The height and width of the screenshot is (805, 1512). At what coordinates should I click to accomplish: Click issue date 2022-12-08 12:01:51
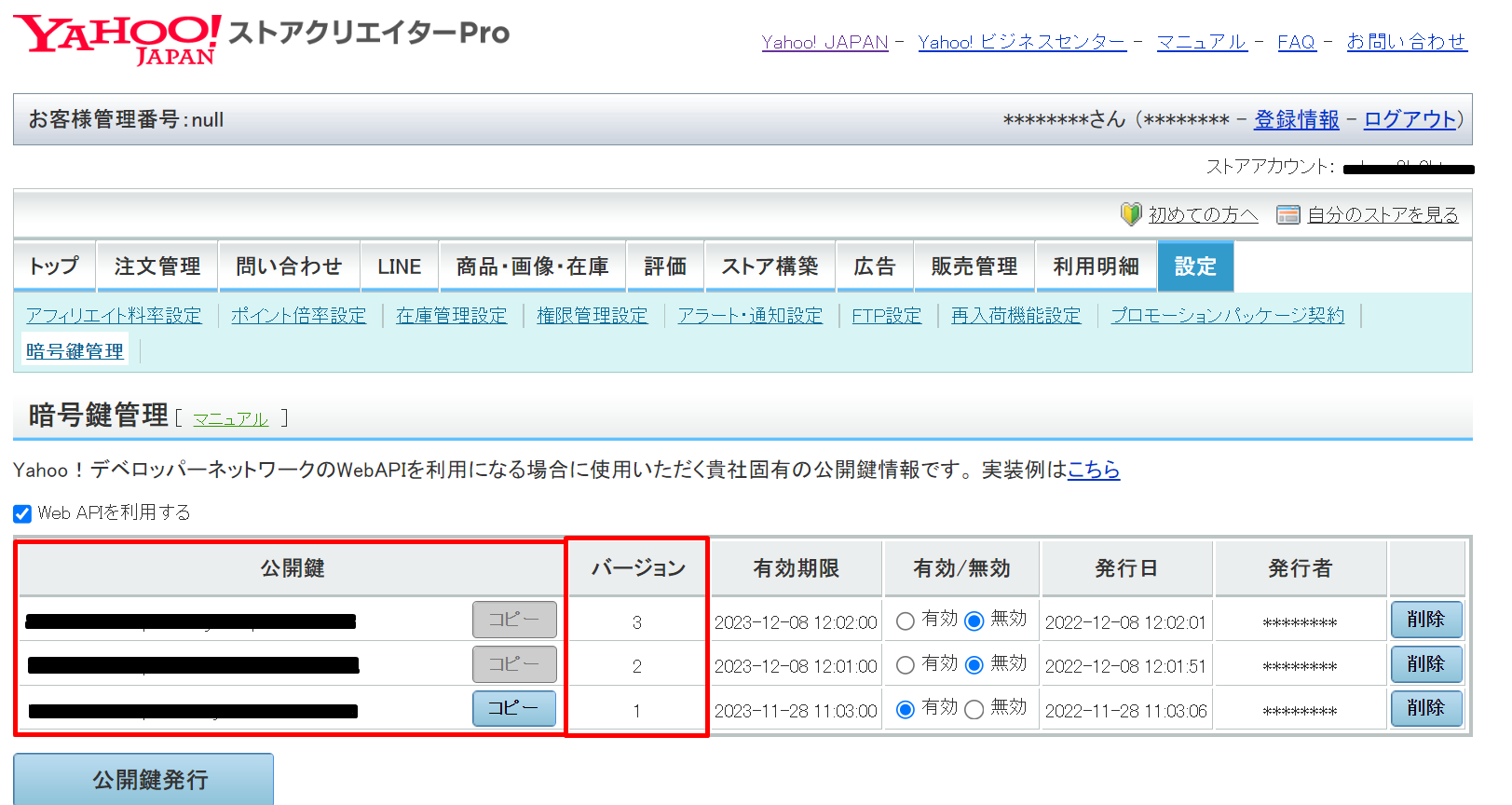(1125, 666)
